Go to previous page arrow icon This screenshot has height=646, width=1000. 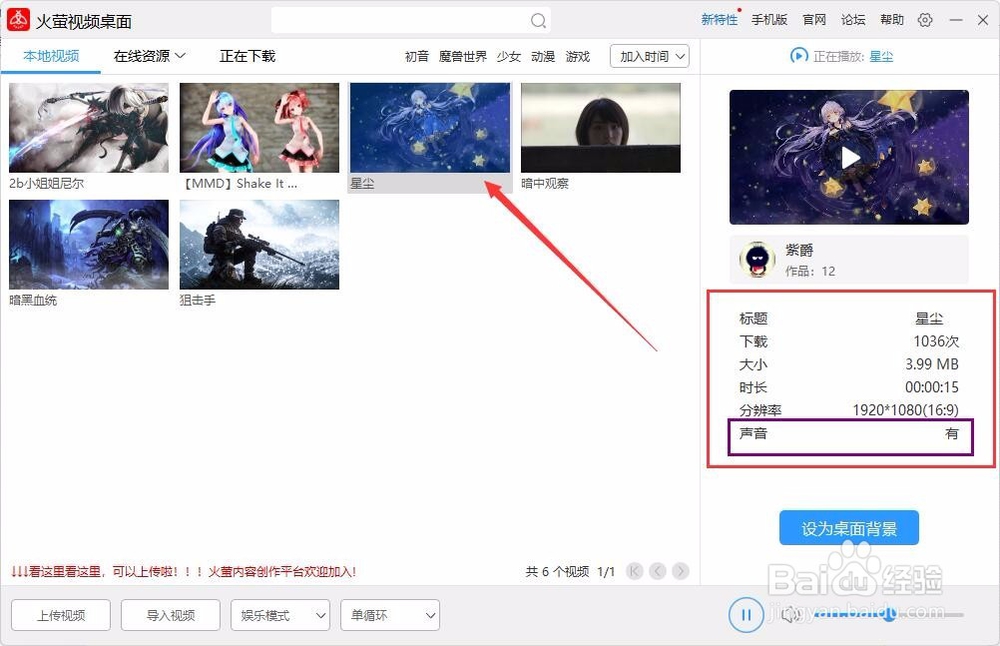pos(658,571)
